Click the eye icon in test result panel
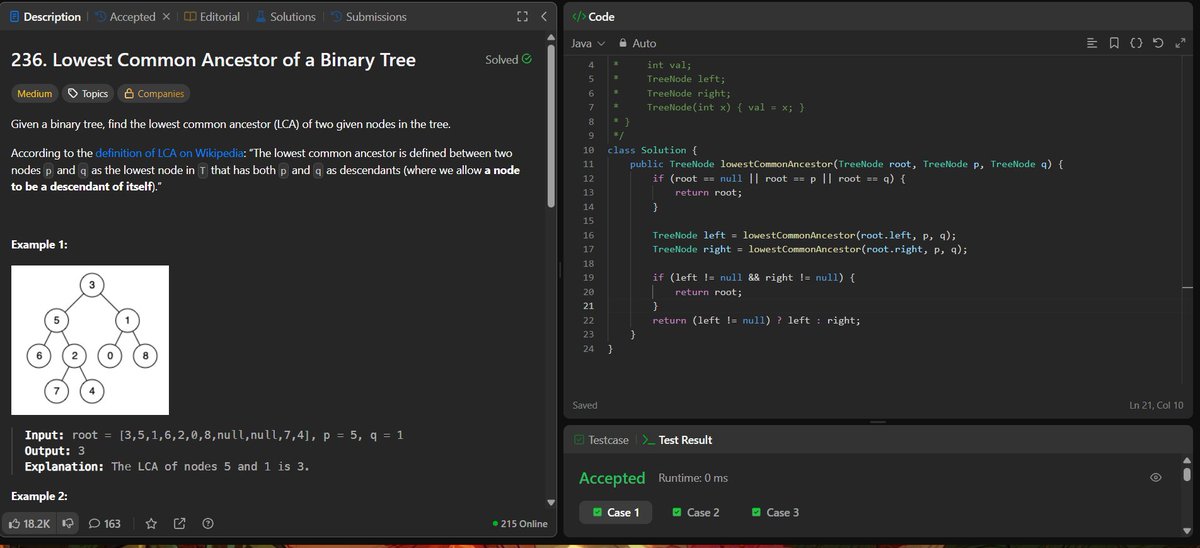The height and width of the screenshot is (548, 1200). (1156, 478)
